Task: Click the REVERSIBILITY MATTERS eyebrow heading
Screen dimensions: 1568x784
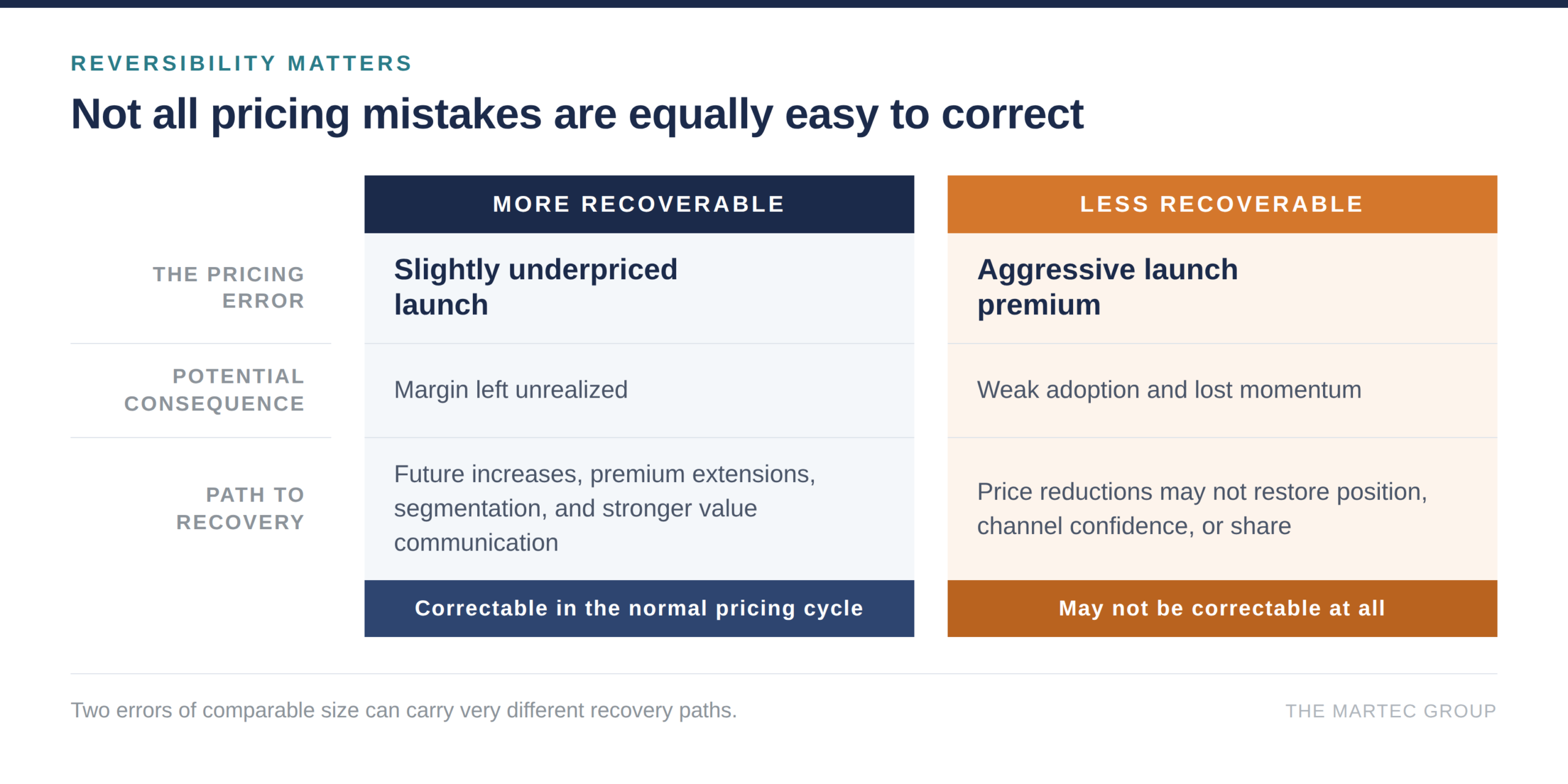Action: click(241, 64)
